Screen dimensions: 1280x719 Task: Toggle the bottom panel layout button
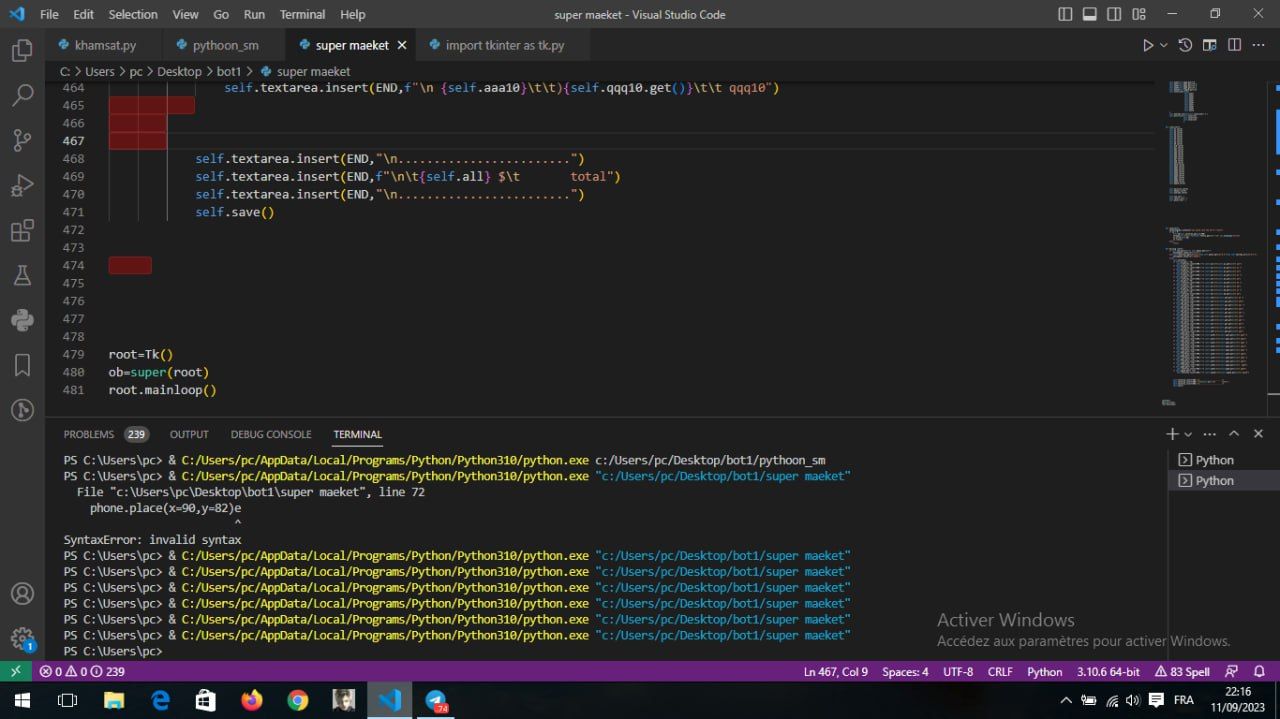point(1089,14)
